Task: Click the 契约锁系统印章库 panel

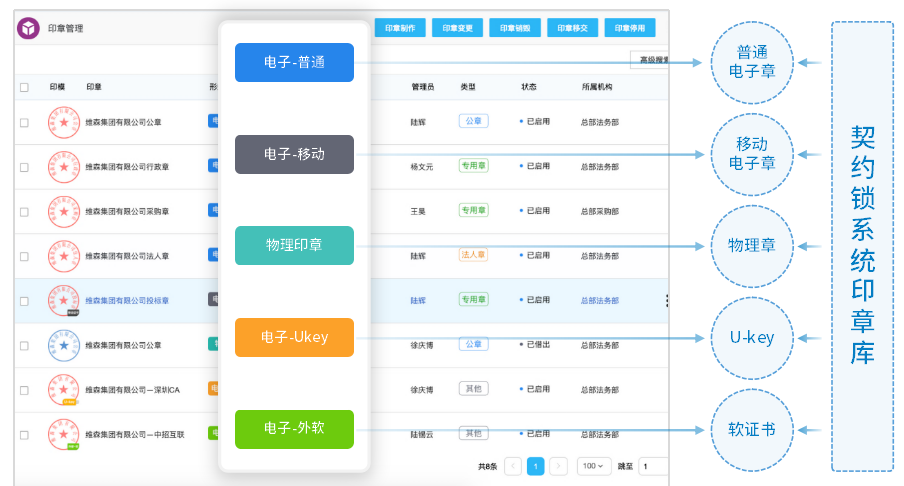Action: click(862, 246)
